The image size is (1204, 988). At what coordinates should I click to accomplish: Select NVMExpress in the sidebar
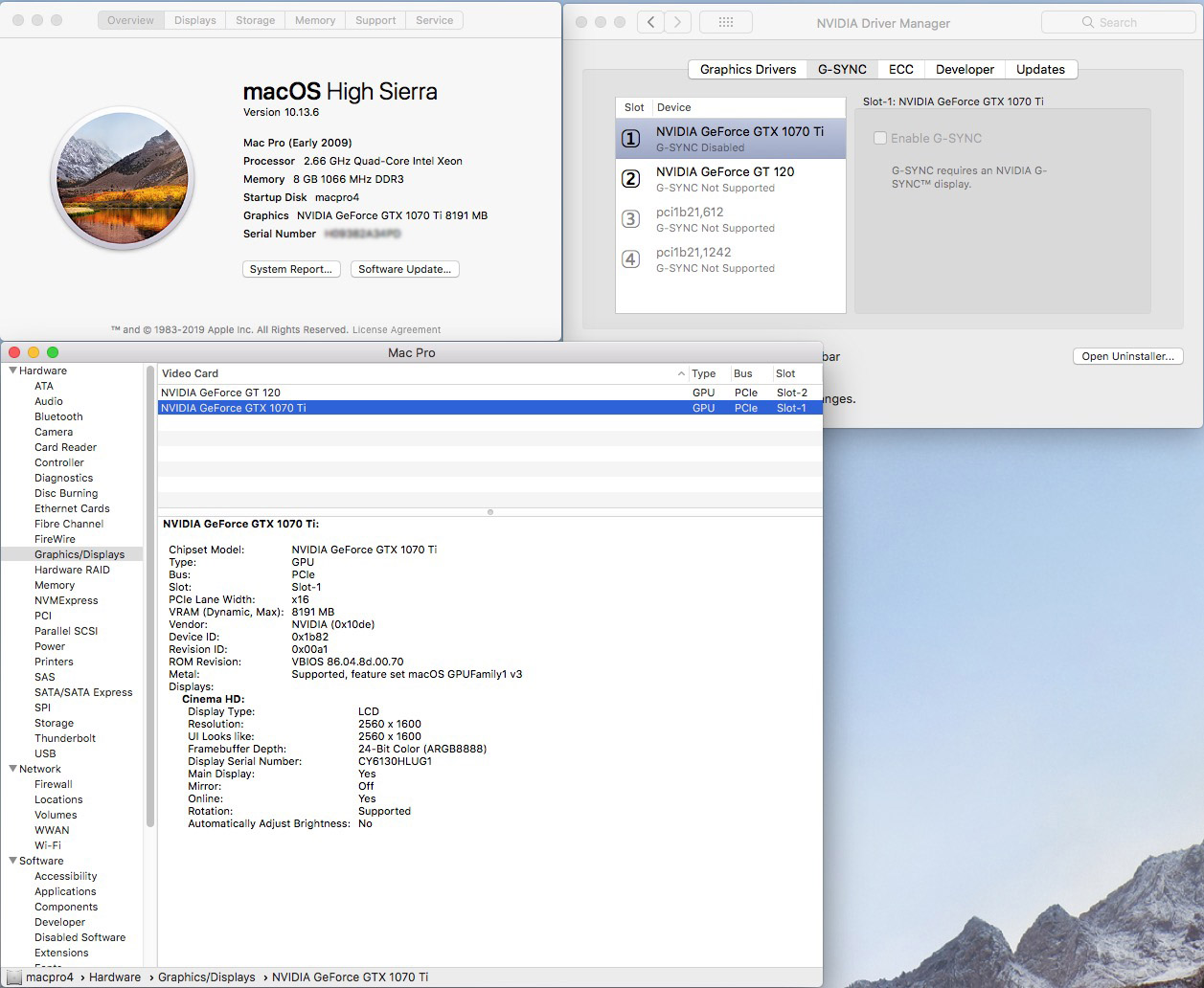(x=66, y=600)
